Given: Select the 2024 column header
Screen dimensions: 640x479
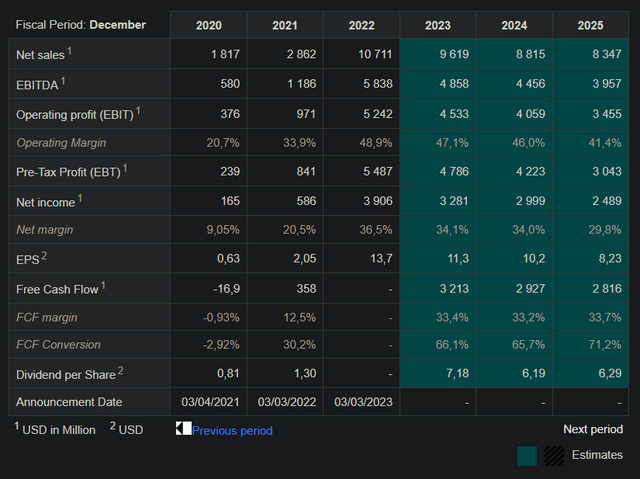Looking at the screenshot, I should (x=514, y=25).
